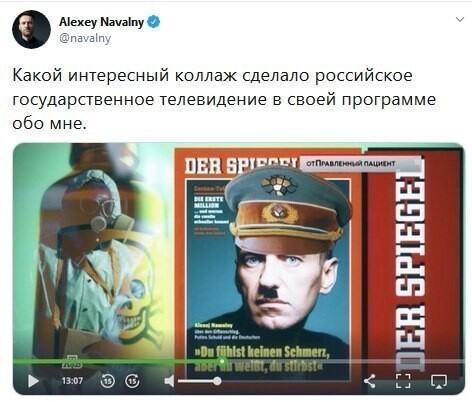472x402 pixels.
Task: Skip forward 15 seconds in video
Action: (x=132, y=381)
